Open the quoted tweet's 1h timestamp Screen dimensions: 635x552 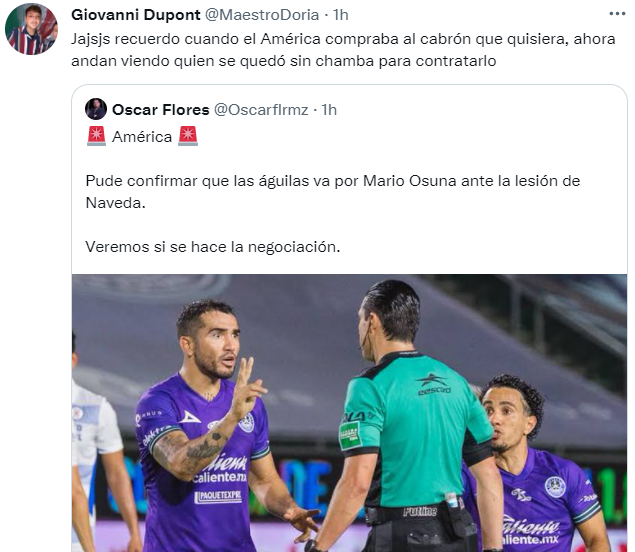pyautogui.click(x=329, y=110)
